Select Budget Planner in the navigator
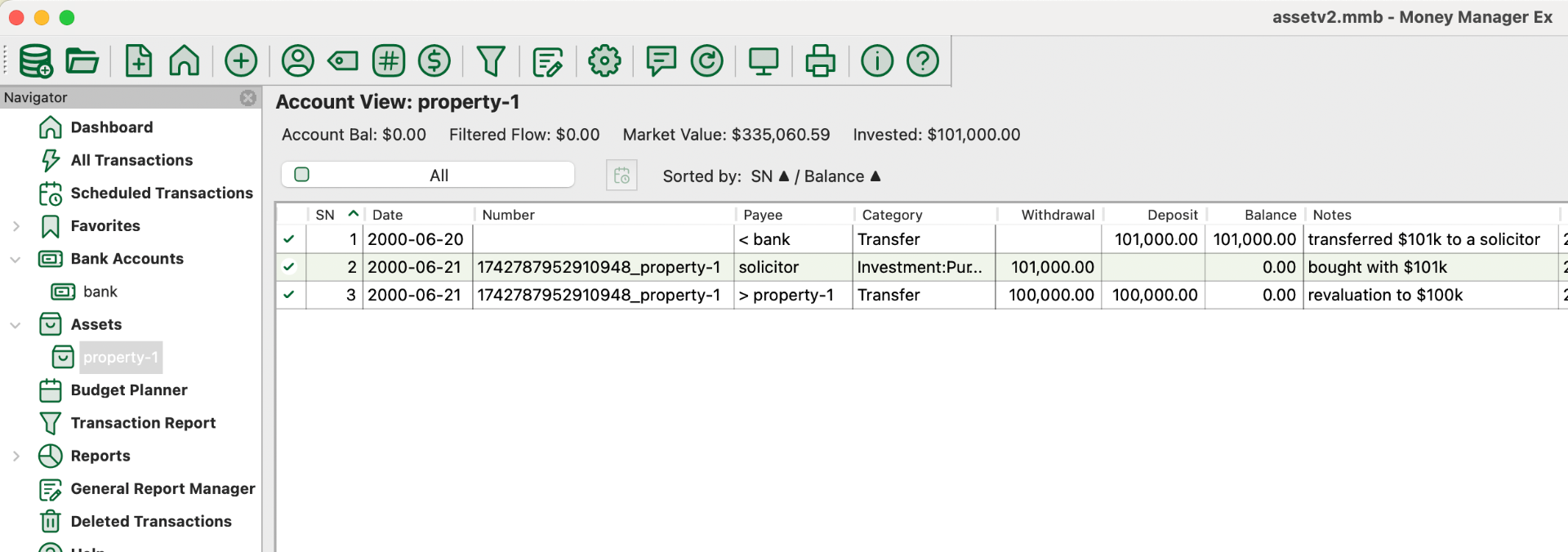The image size is (1568, 552). [129, 390]
